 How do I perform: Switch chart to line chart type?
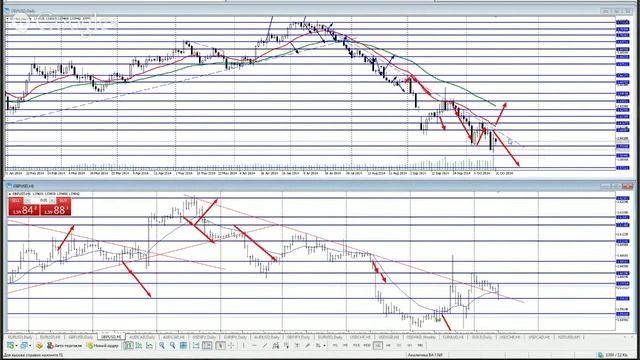[149, 346]
